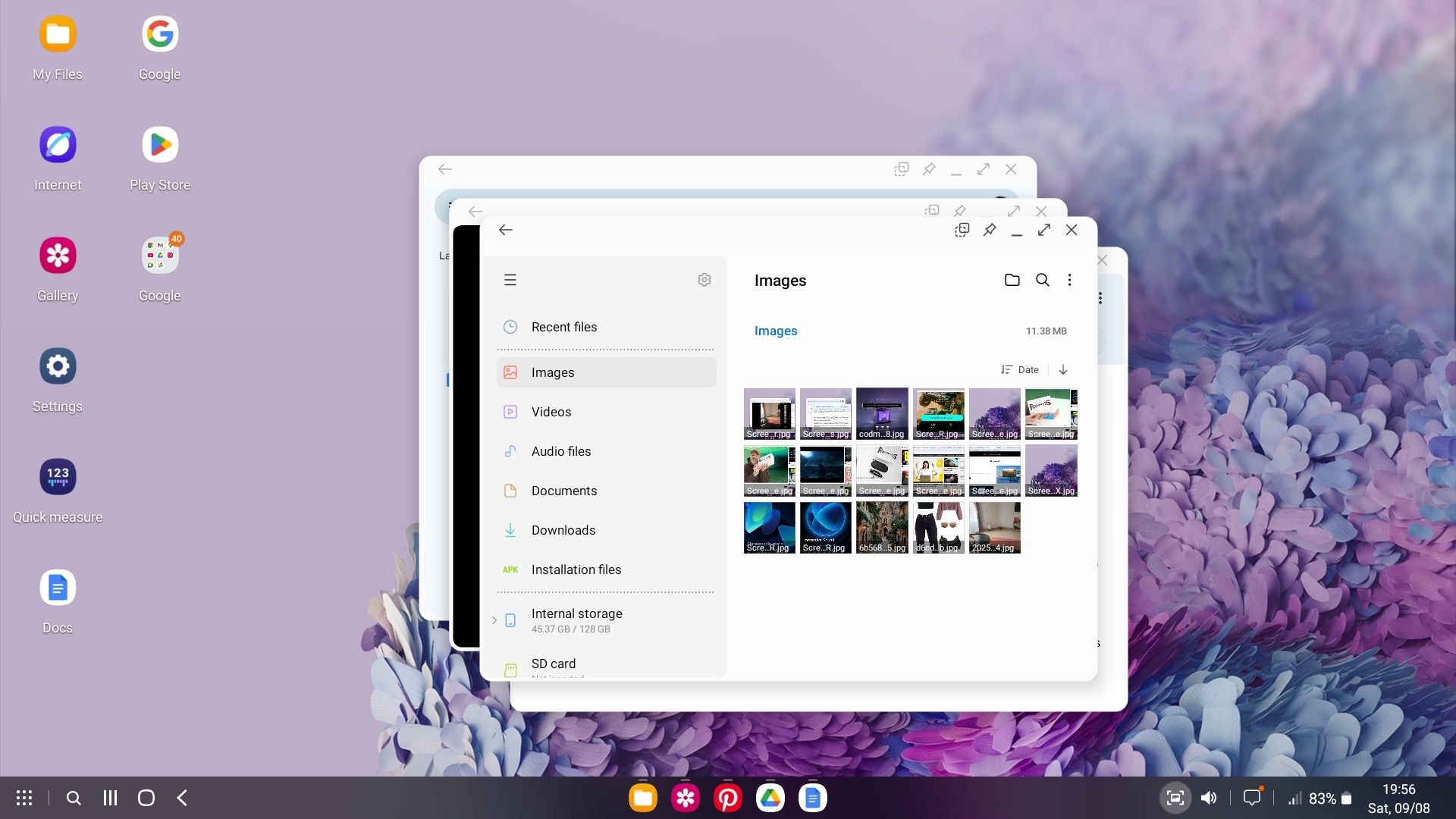The width and height of the screenshot is (1456, 819).
Task: Open thumbnail Scree...r.jpg
Action: click(770, 414)
